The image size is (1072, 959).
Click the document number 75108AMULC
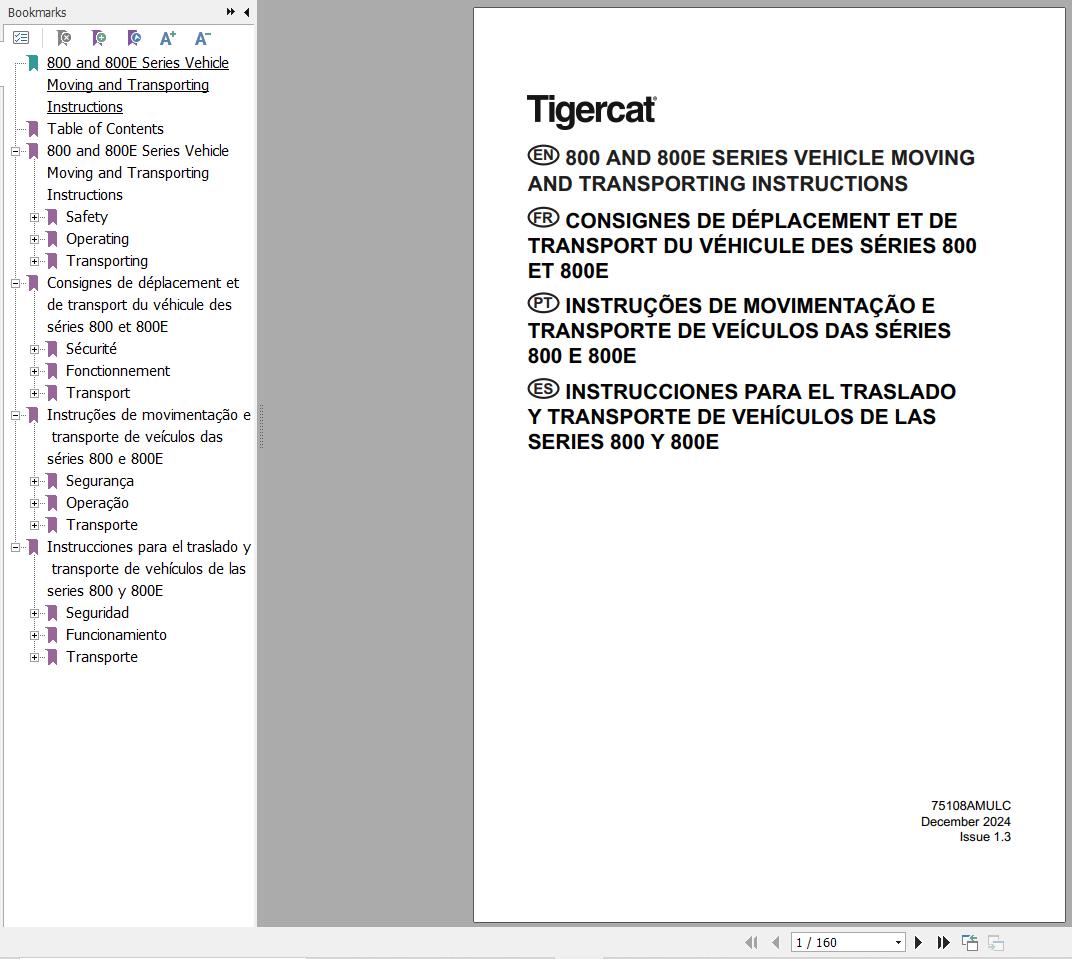click(x=971, y=806)
